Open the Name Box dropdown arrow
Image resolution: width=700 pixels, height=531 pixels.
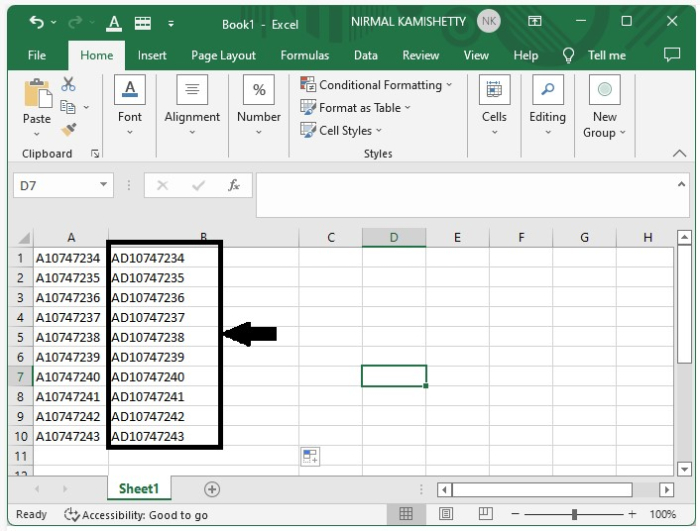[104, 185]
